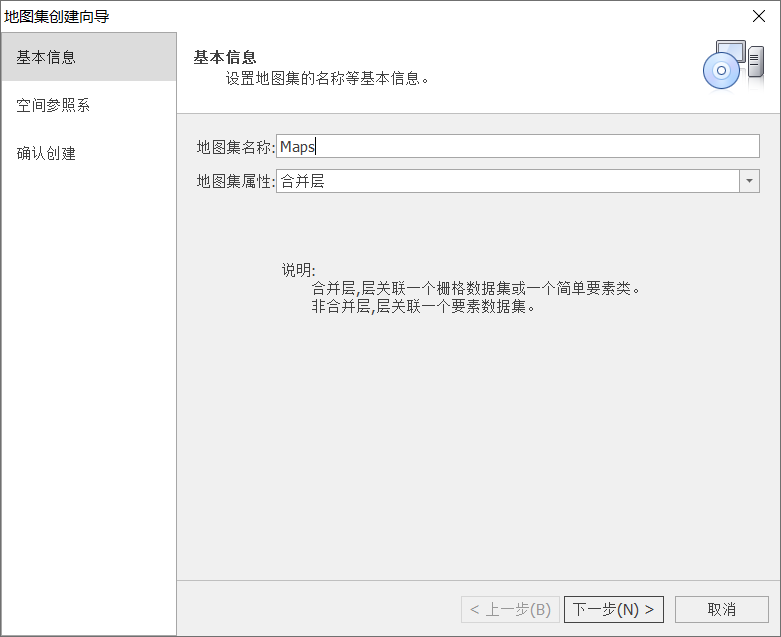Open the 地图集属性 combo box showing 合并层
This screenshot has width=781, height=637.
[507, 181]
